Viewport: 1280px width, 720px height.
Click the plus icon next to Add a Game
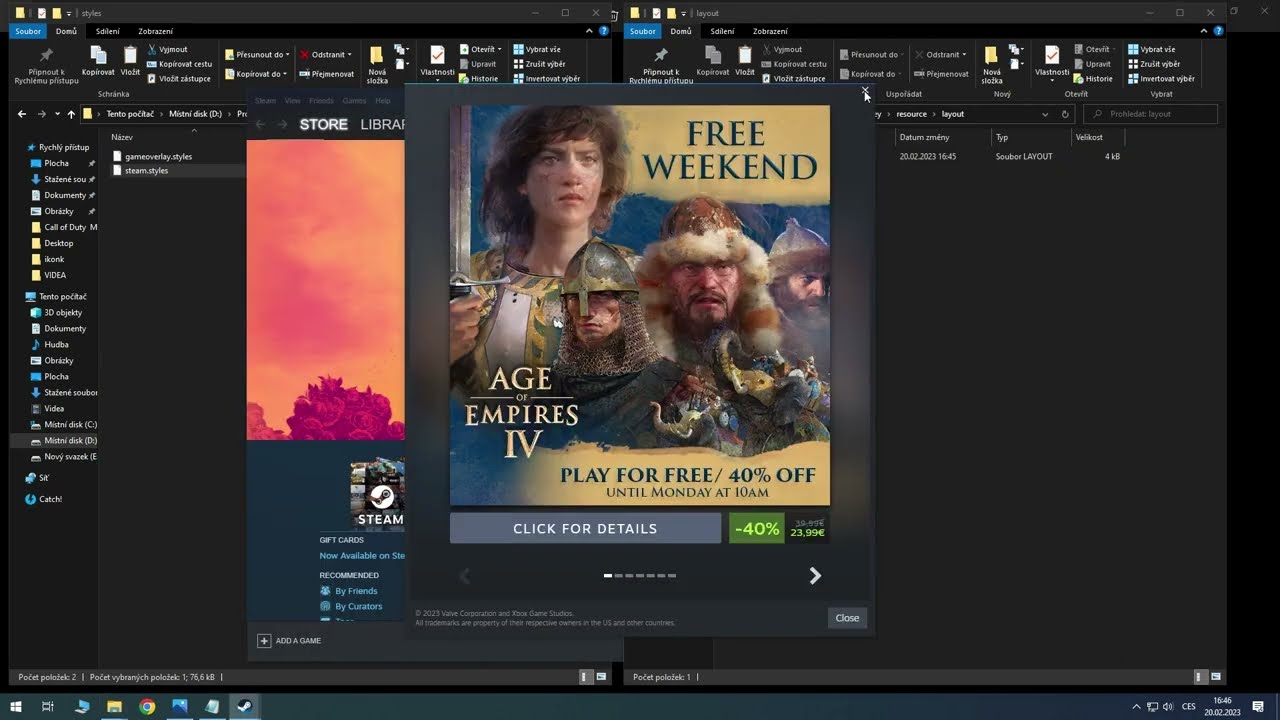[x=264, y=641]
